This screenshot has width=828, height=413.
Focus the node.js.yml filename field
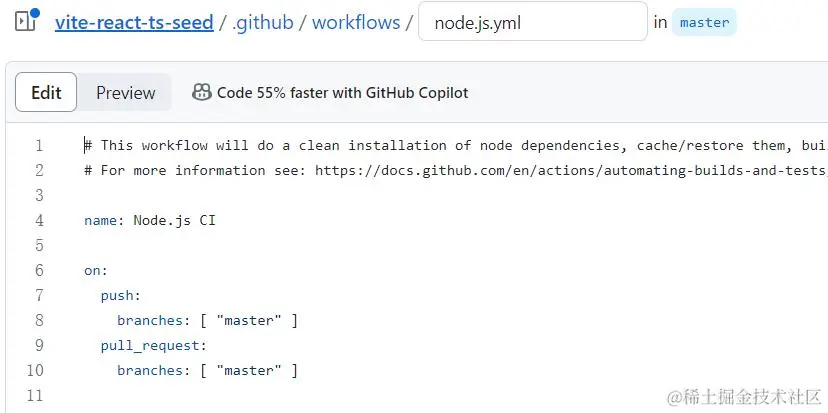click(532, 22)
